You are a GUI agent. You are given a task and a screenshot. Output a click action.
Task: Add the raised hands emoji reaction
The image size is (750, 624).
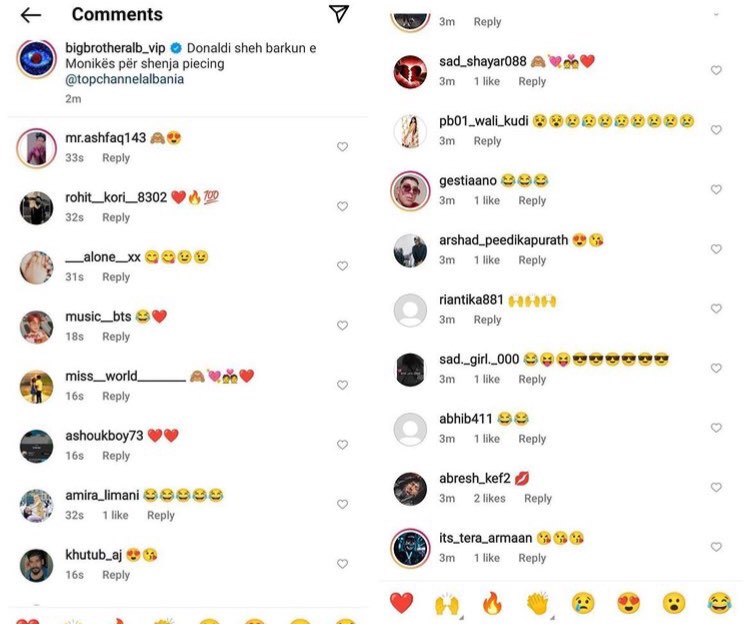pos(447,603)
